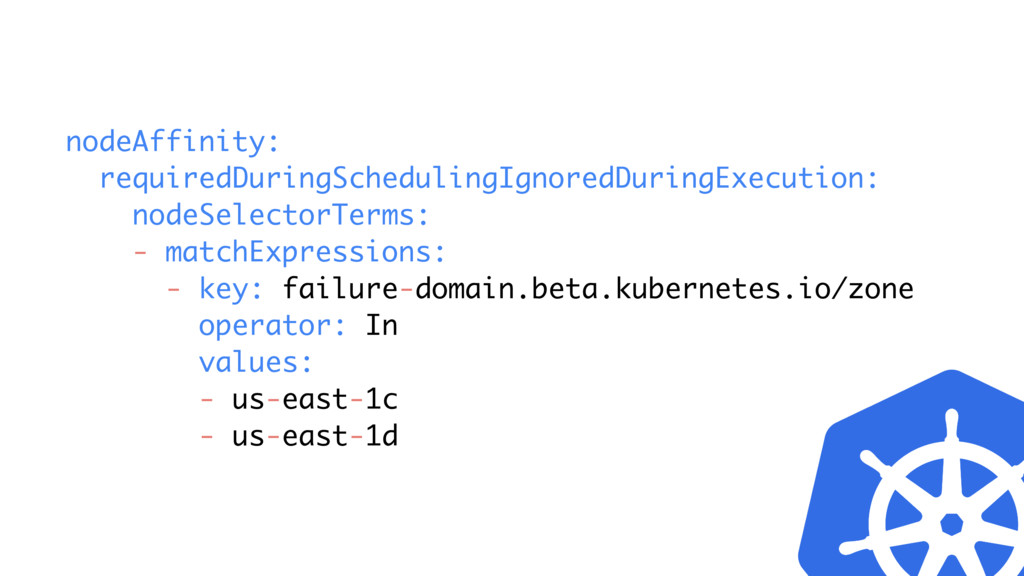The height and width of the screenshot is (576, 1024).
Task: Click the red dash before us-east-1c
Action: tap(207, 399)
